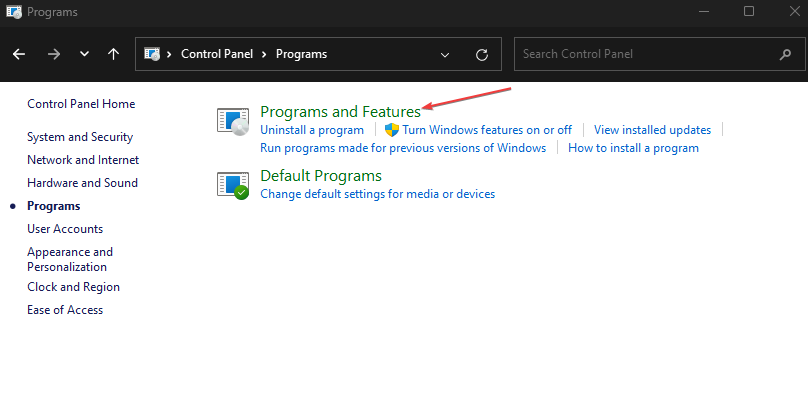Open Uninstall a program link
This screenshot has width=808, height=414.
coord(312,130)
